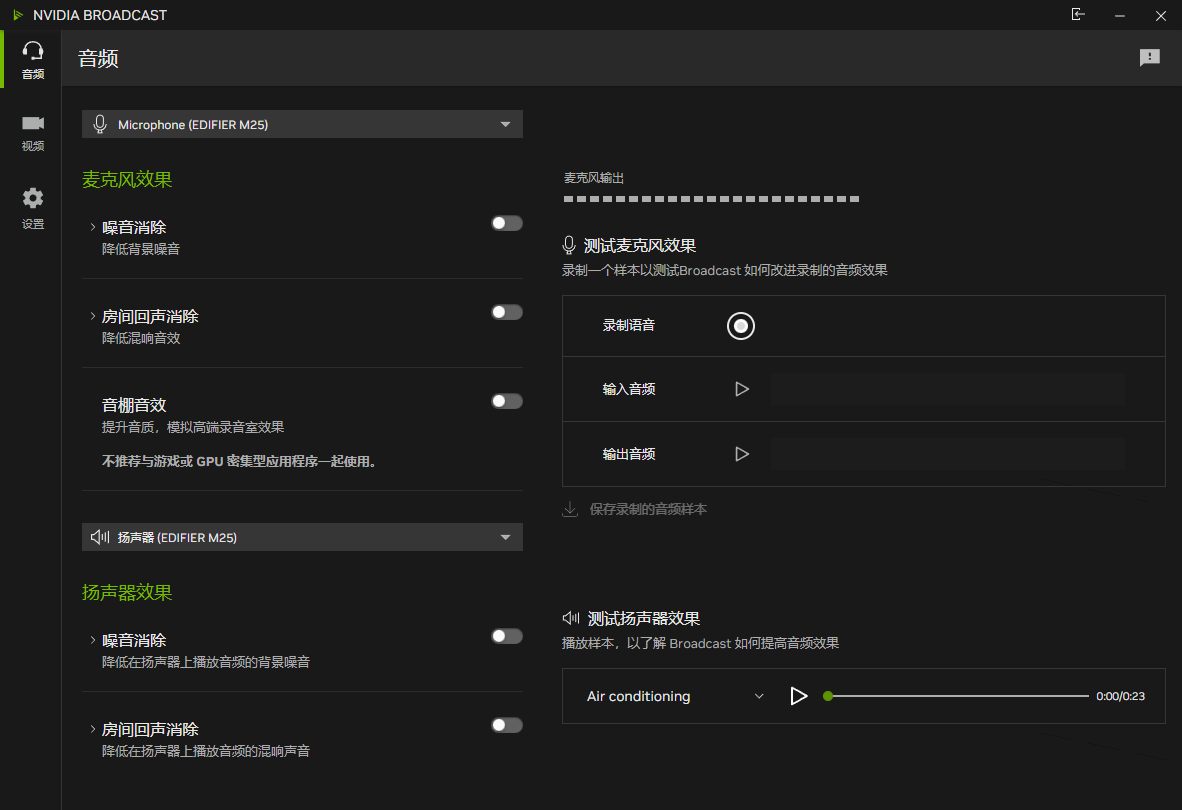Click 保存录制的音频样本 save sample link

[x=648, y=509]
